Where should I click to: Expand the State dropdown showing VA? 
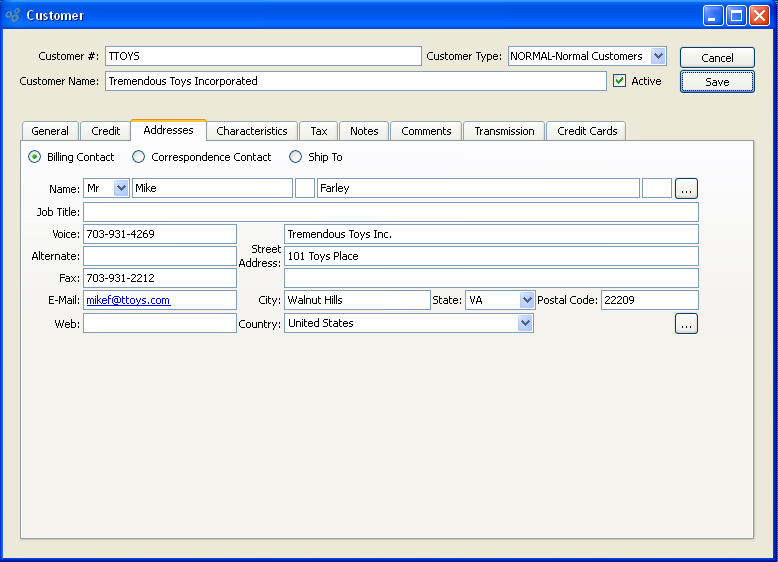pyautogui.click(x=526, y=300)
